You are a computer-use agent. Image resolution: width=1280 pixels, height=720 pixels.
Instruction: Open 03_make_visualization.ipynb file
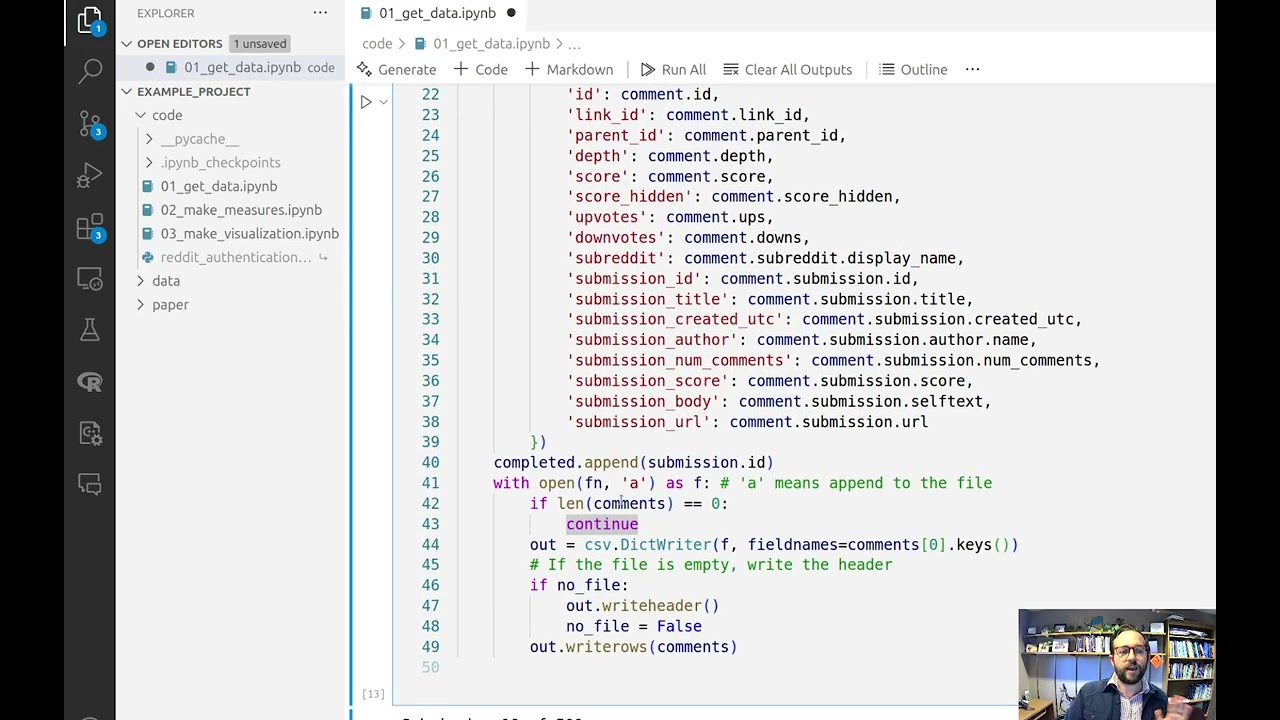tap(249, 234)
